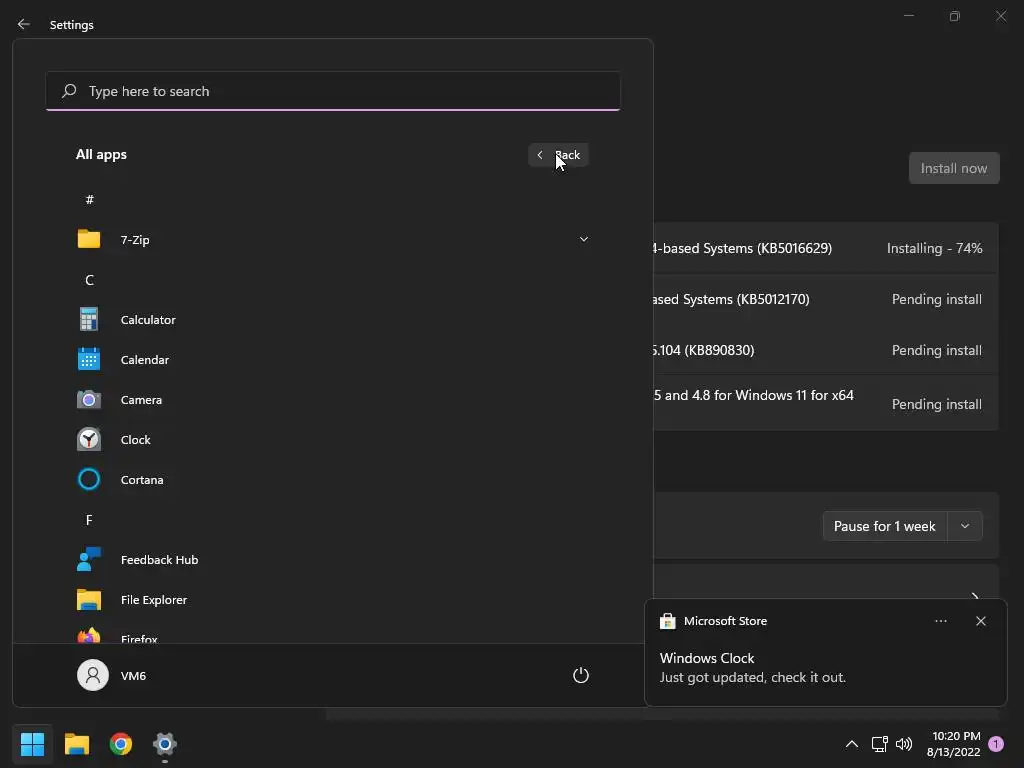
Task: Click the All apps heading
Action: 101,154
